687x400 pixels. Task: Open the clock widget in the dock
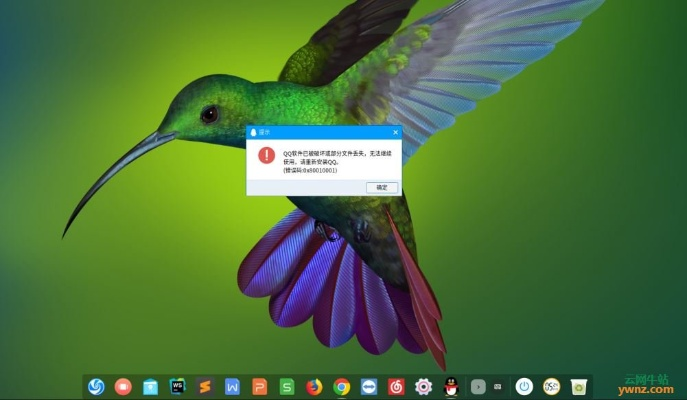(550, 386)
